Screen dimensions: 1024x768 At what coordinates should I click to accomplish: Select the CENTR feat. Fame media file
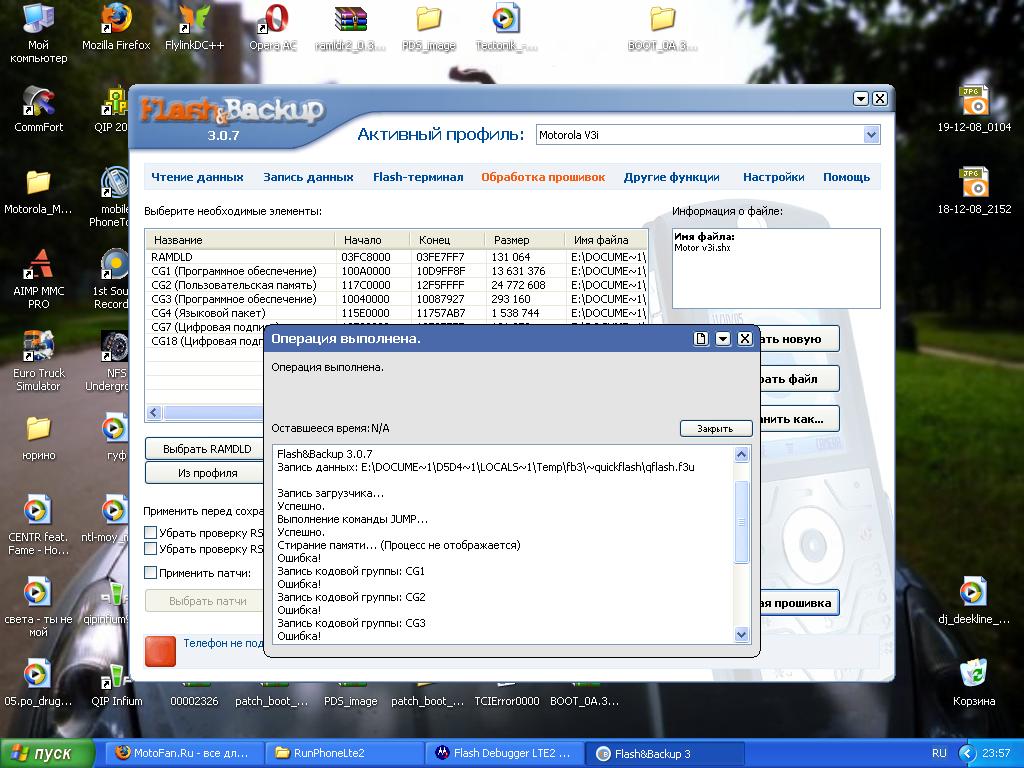tap(38, 526)
